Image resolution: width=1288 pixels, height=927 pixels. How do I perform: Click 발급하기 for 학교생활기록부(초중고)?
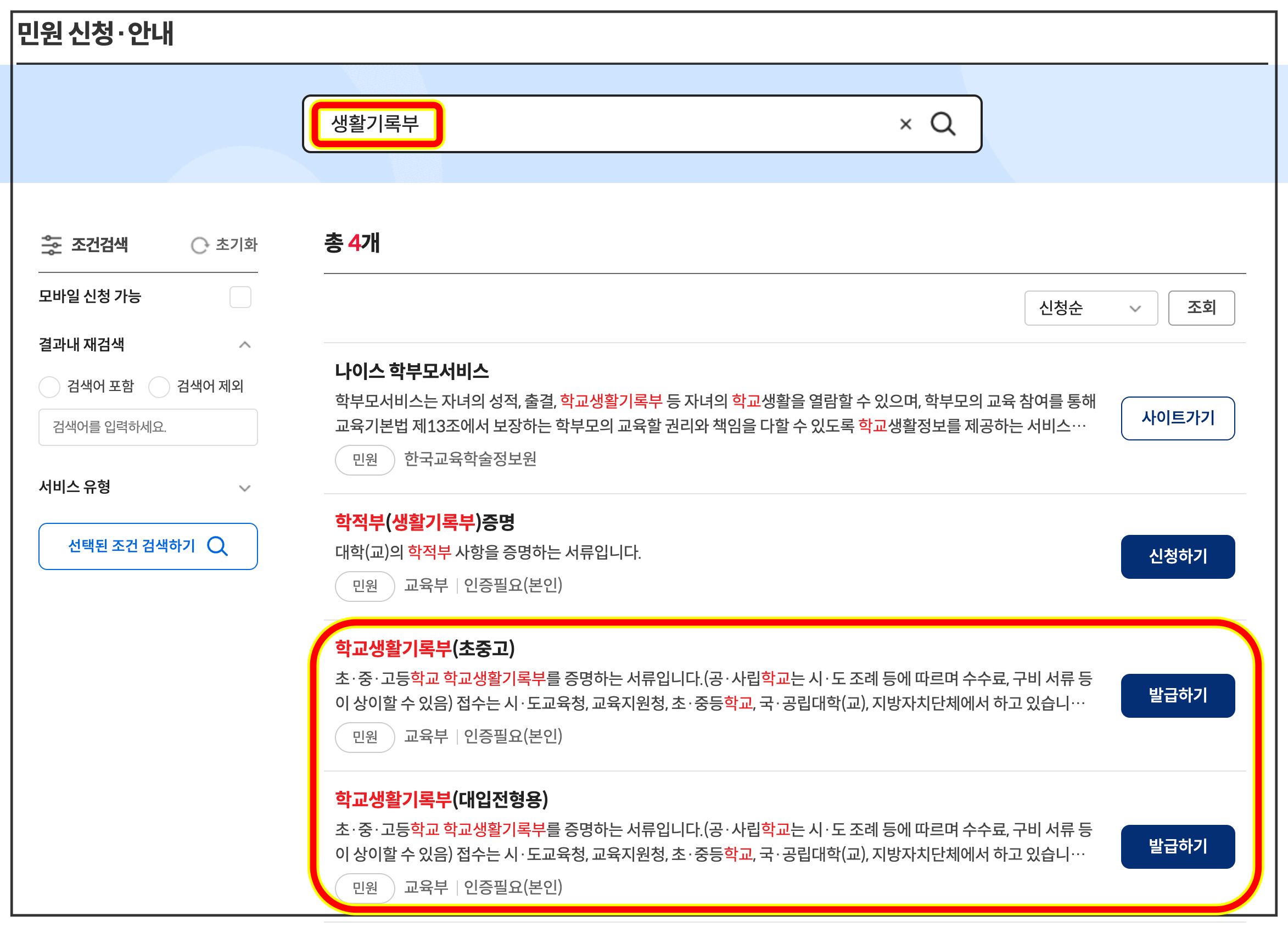tap(1177, 695)
